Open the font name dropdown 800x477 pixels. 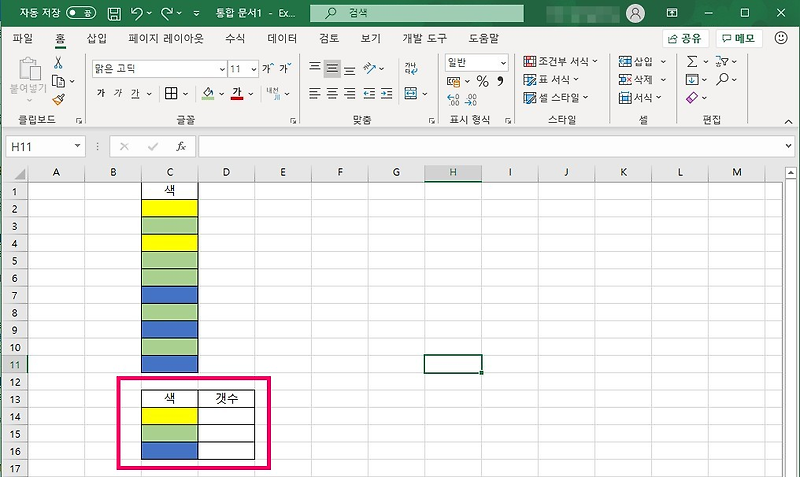pos(222,69)
